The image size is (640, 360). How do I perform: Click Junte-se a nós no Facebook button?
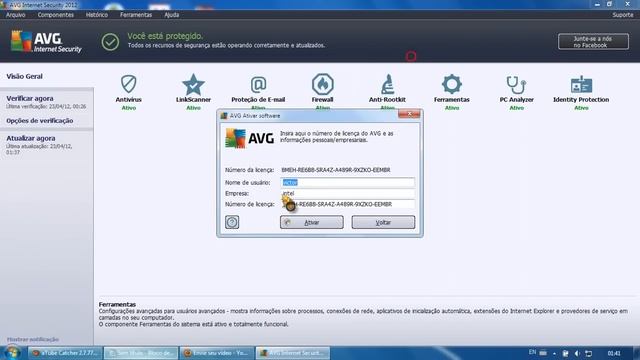(593, 42)
